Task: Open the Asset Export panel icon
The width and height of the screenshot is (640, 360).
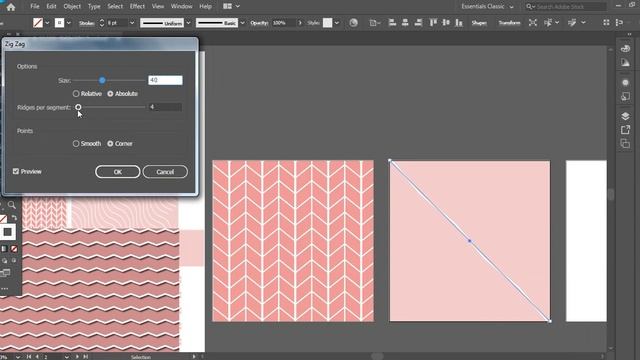Action: (625, 130)
